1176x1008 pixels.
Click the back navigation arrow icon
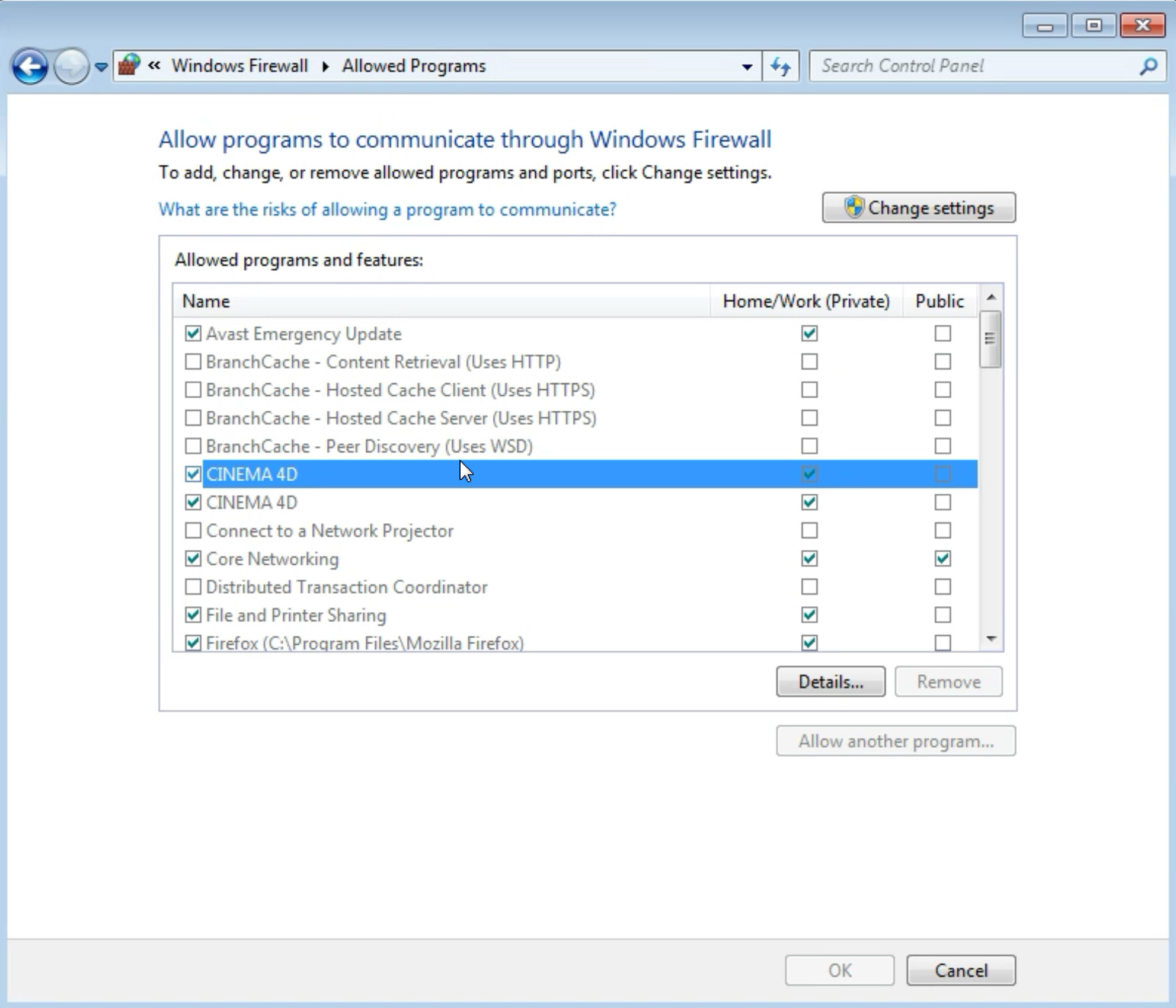[x=30, y=65]
